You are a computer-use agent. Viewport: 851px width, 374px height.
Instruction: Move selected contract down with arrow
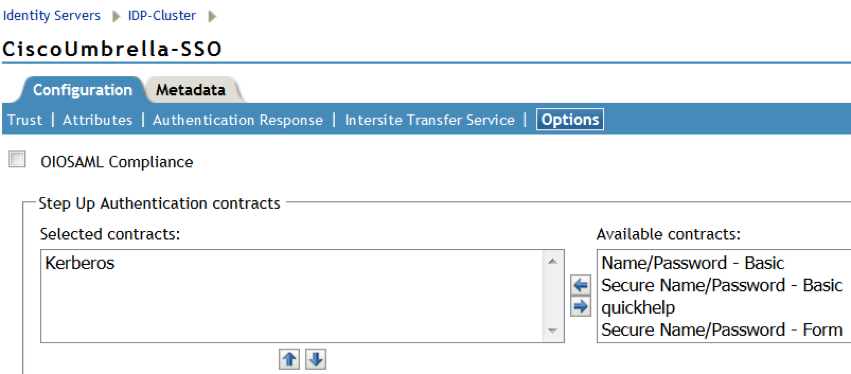coord(316,359)
